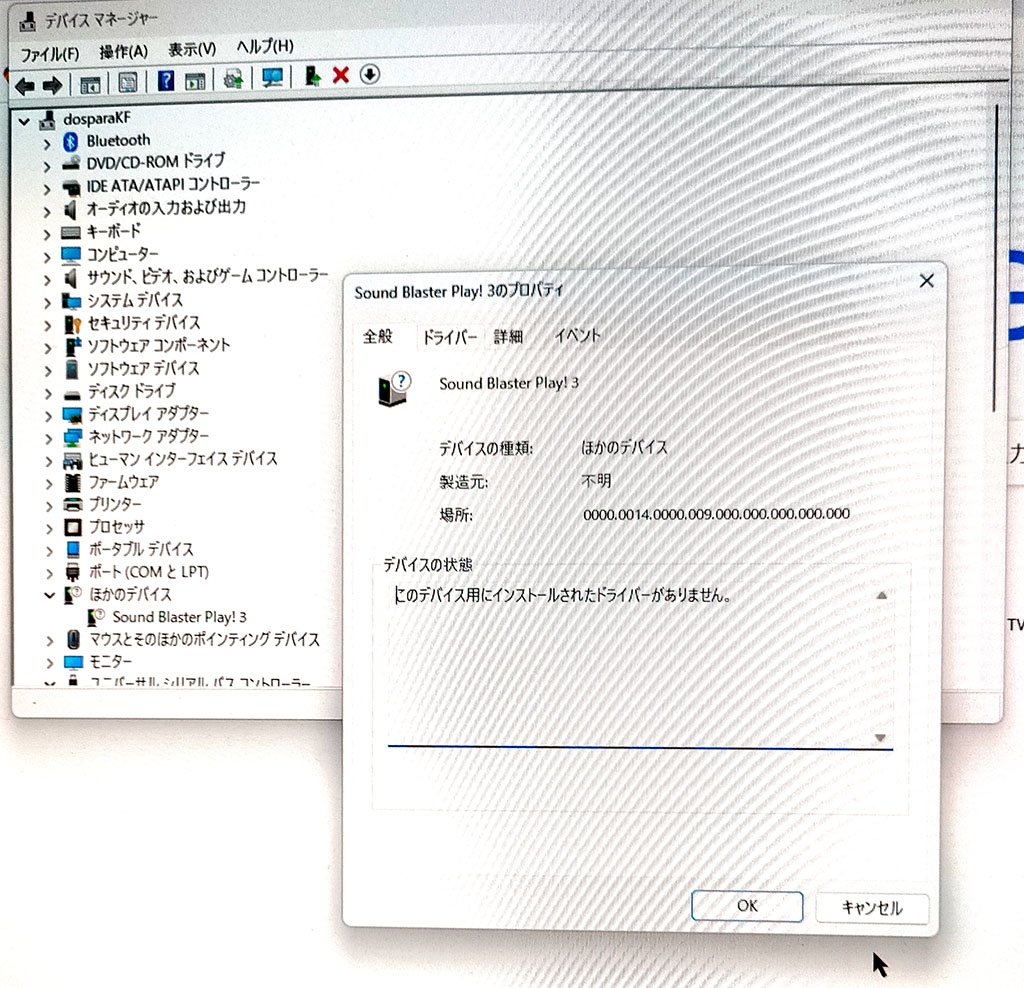Click the ポート (COM と LPT) icon
Screen dimensions: 1024x988
pos(72,572)
